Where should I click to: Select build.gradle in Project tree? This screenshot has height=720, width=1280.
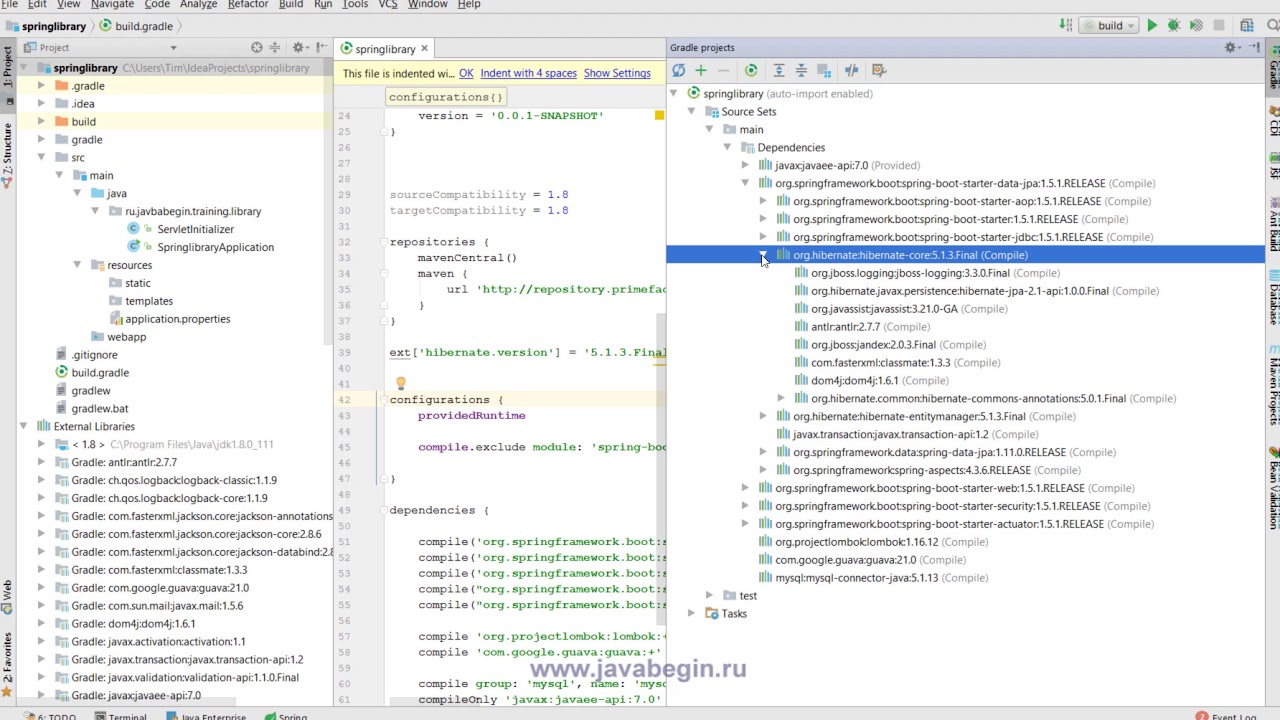99,373
